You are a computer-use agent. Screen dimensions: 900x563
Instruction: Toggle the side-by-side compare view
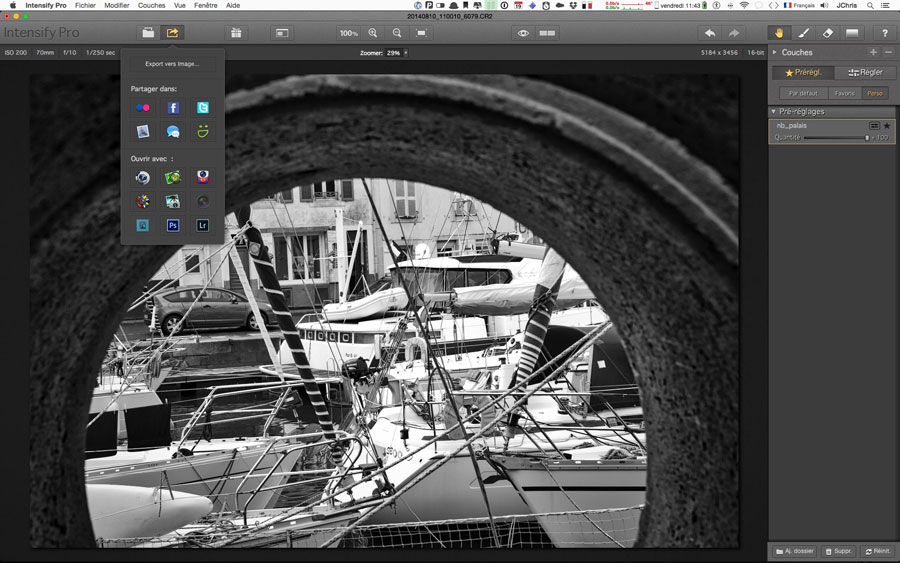pyautogui.click(x=547, y=33)
